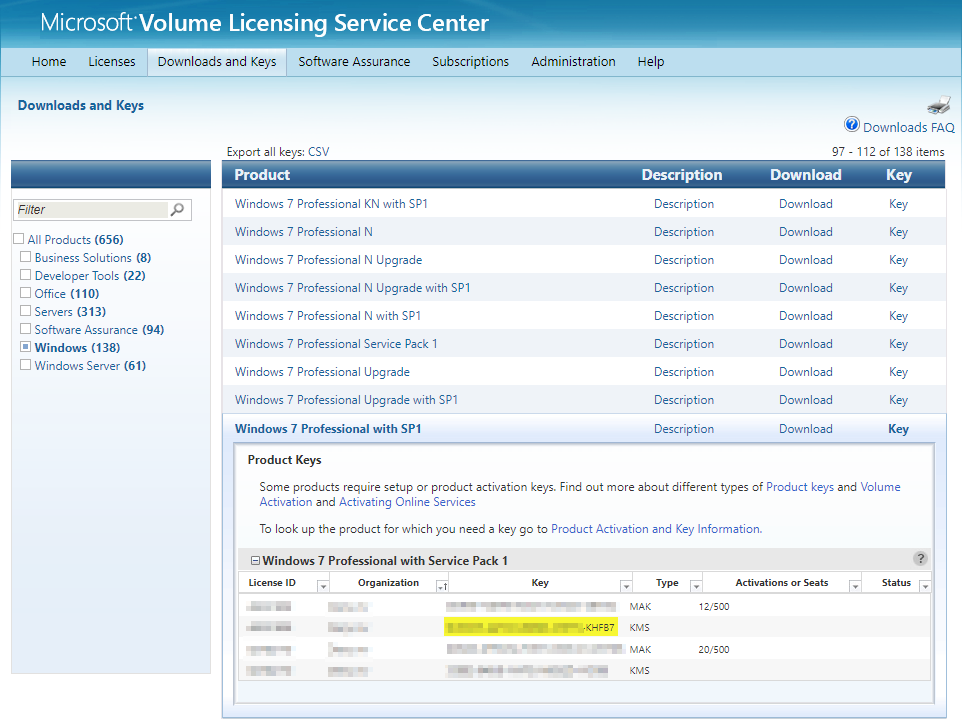The height and width of the screenshot is (719, 962).
Task: Click Download for Windows 7 Professional N
Action: pyautogui.click(x=806, y=232)
